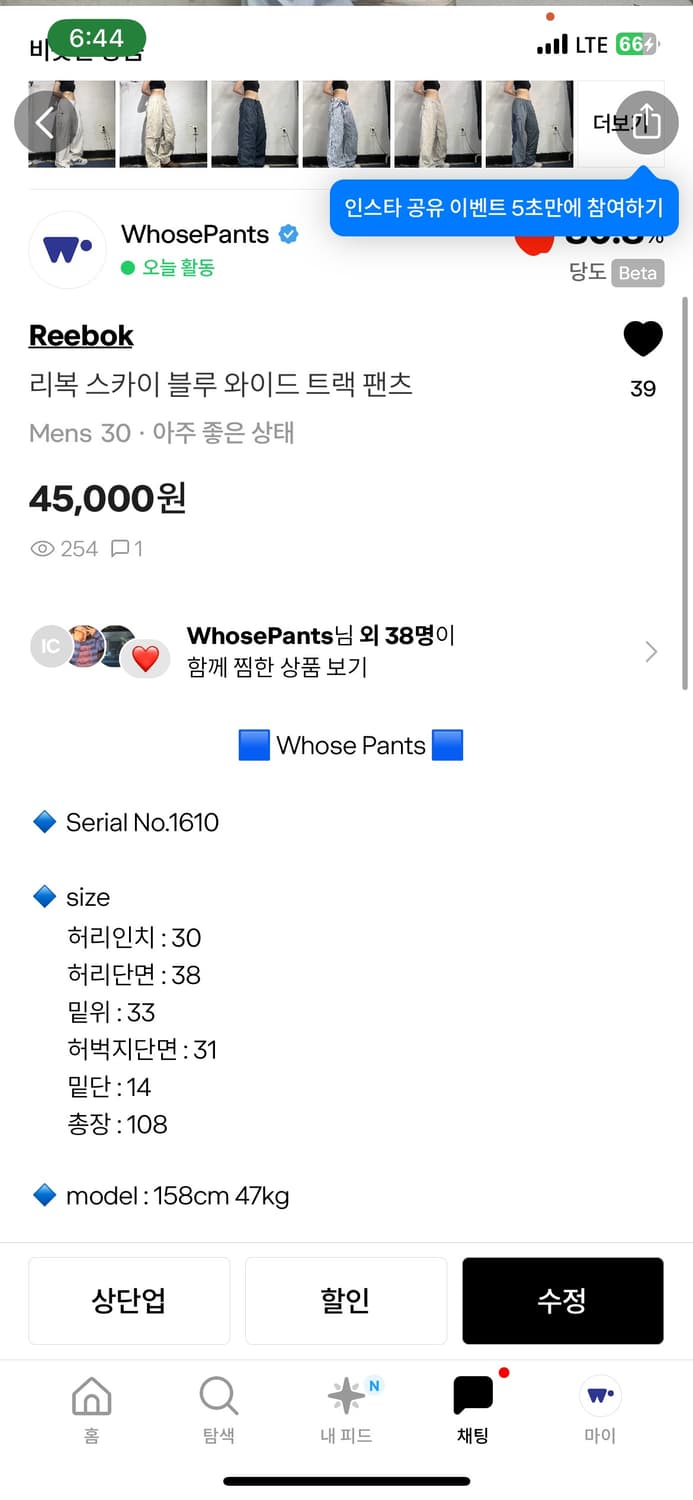Toggle the heart like button

pos(642,340)
